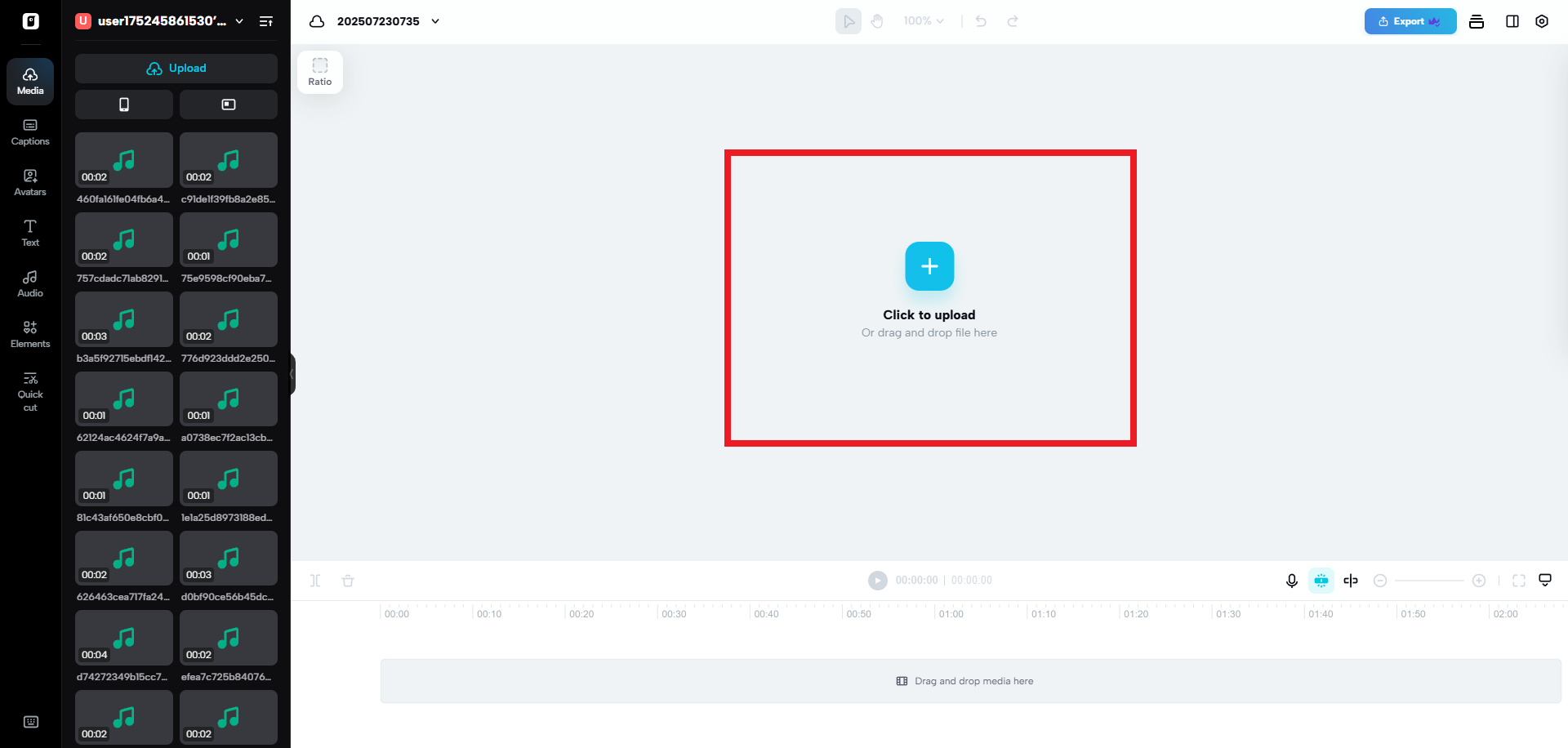The height and width of the screenshot is (748, 1568).
Task: Open the Ratio settings
Action: tap(319, 71)
